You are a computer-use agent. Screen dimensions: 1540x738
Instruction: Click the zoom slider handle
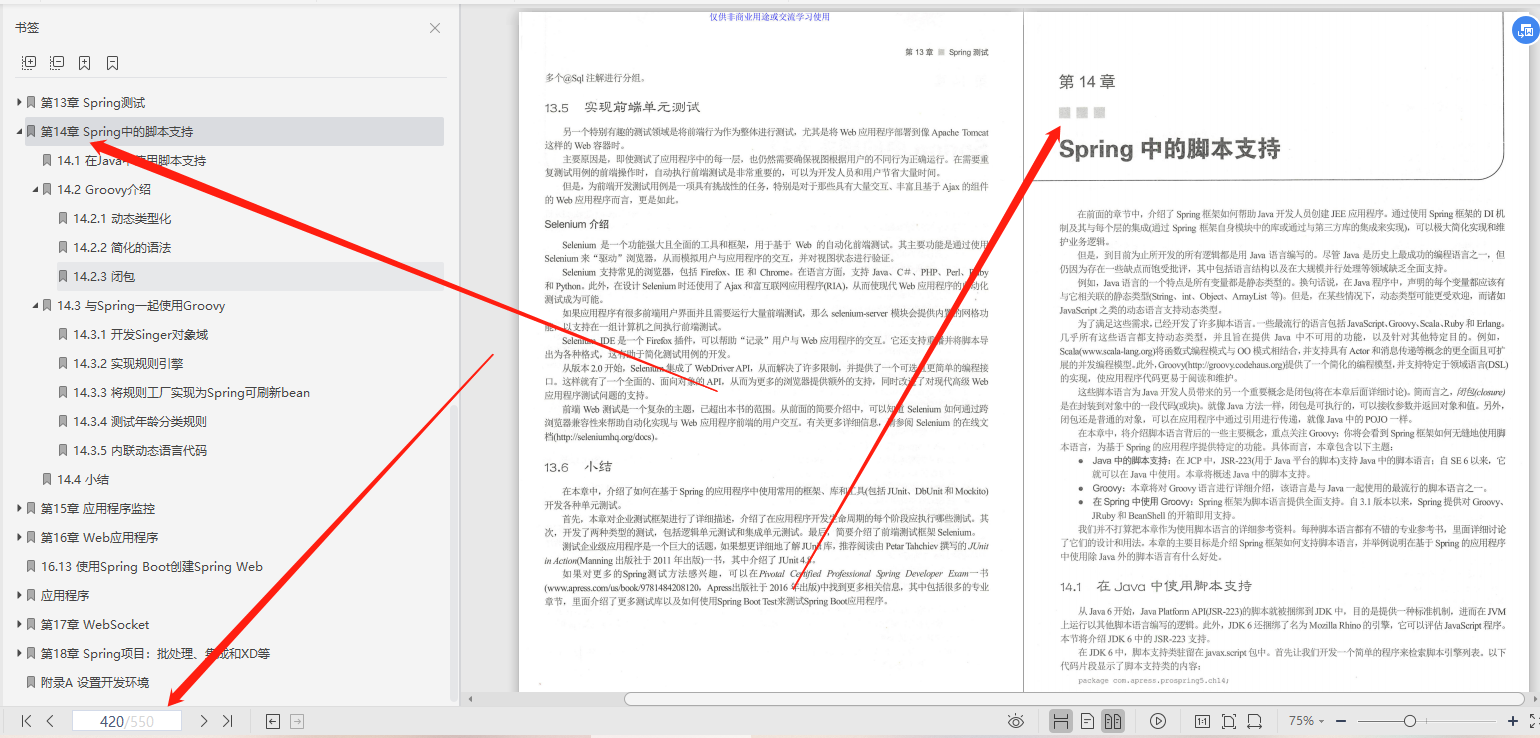coord(1409,721)
